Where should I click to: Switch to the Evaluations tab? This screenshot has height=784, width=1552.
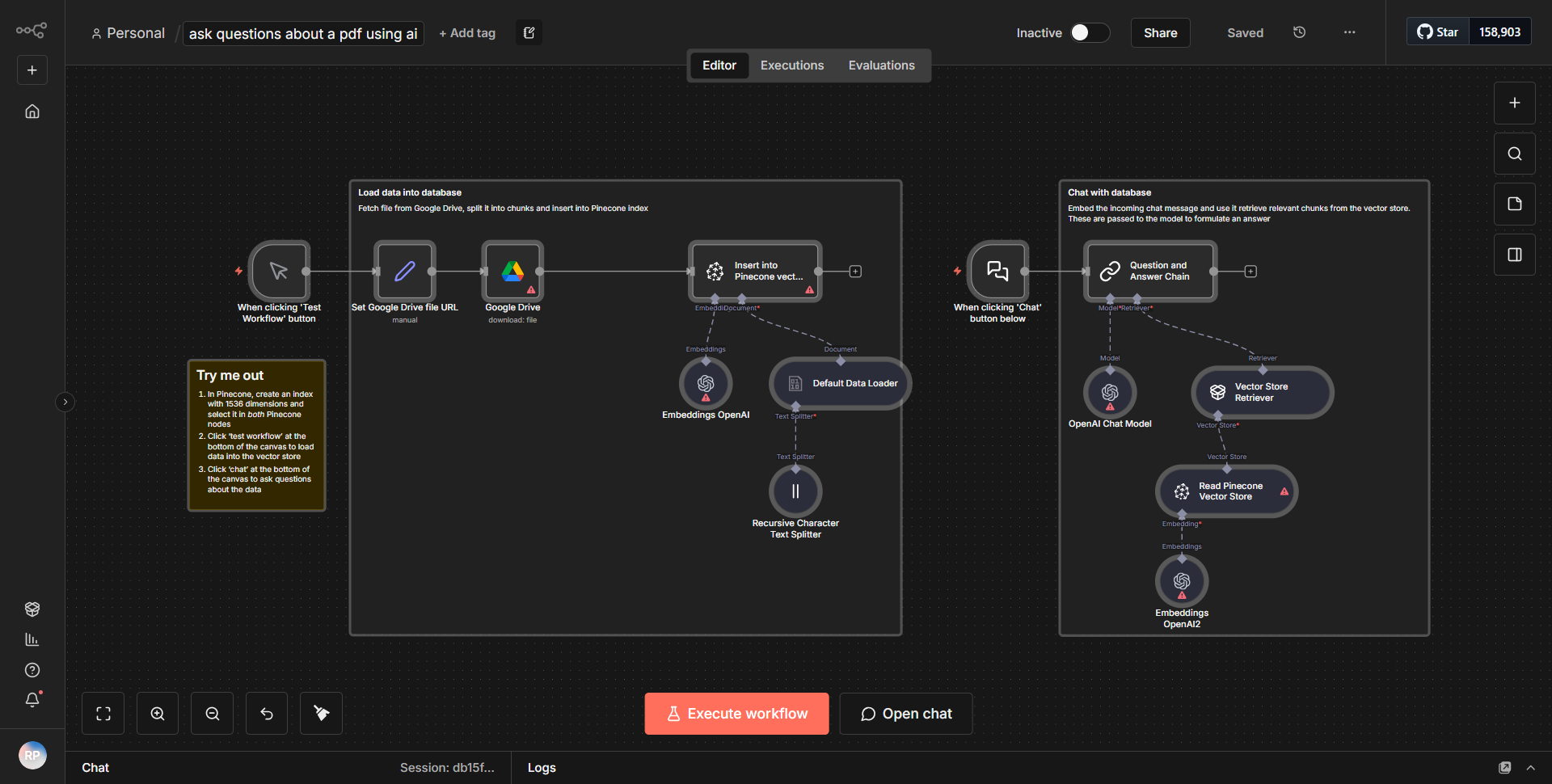[x=881, y=65]
